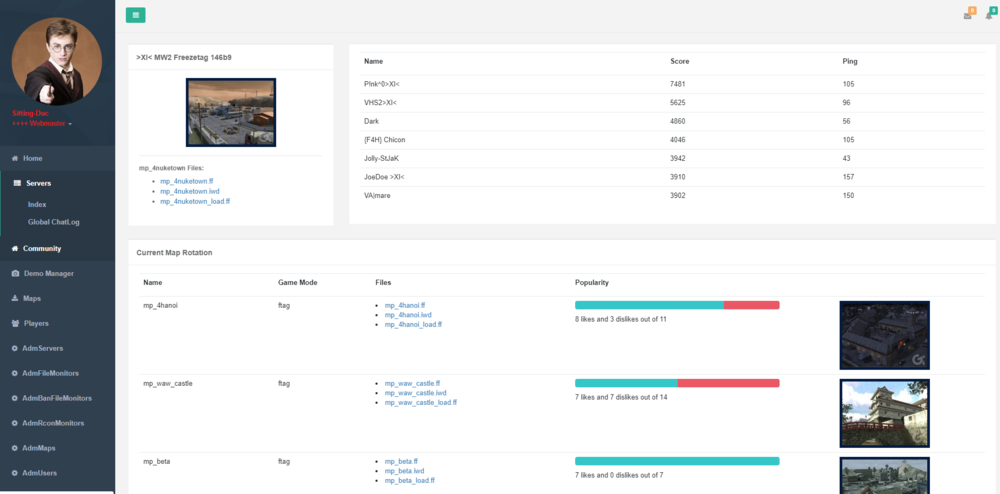Viewport: 1000px width, 494px height.
Task: Click the AdmServers gear icon
Action: 15,348
